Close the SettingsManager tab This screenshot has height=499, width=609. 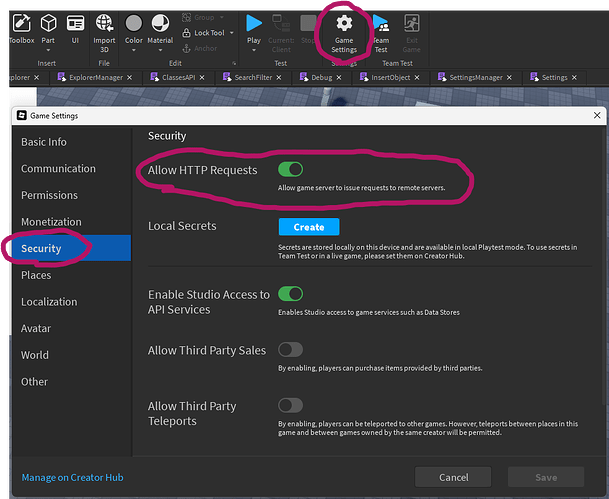(x=509, y=78)
